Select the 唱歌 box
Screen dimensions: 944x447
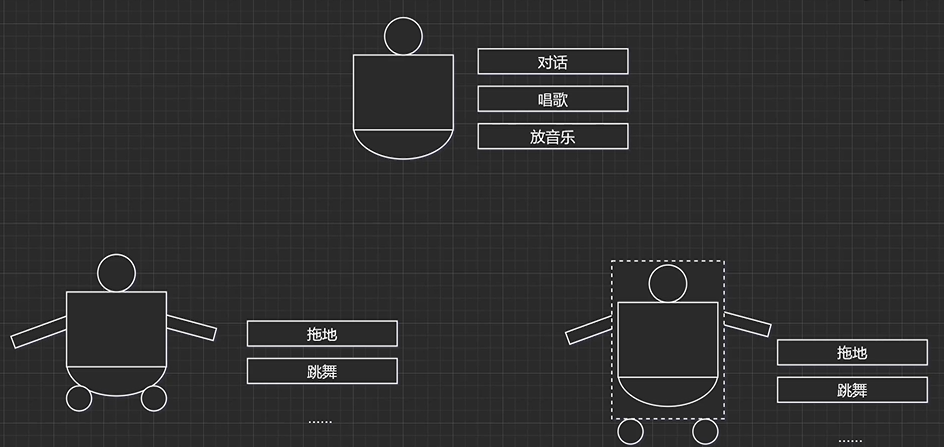[x=553, y=99]
